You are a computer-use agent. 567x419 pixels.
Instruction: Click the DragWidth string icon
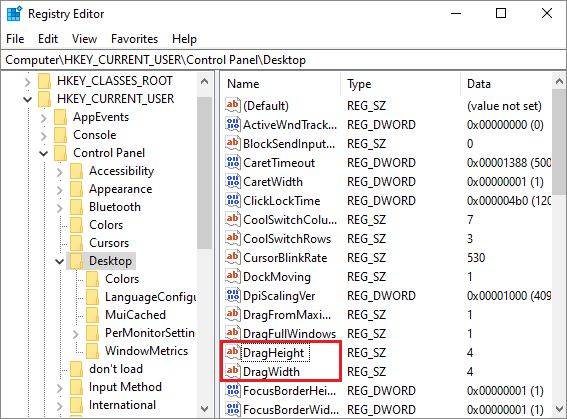233,371
